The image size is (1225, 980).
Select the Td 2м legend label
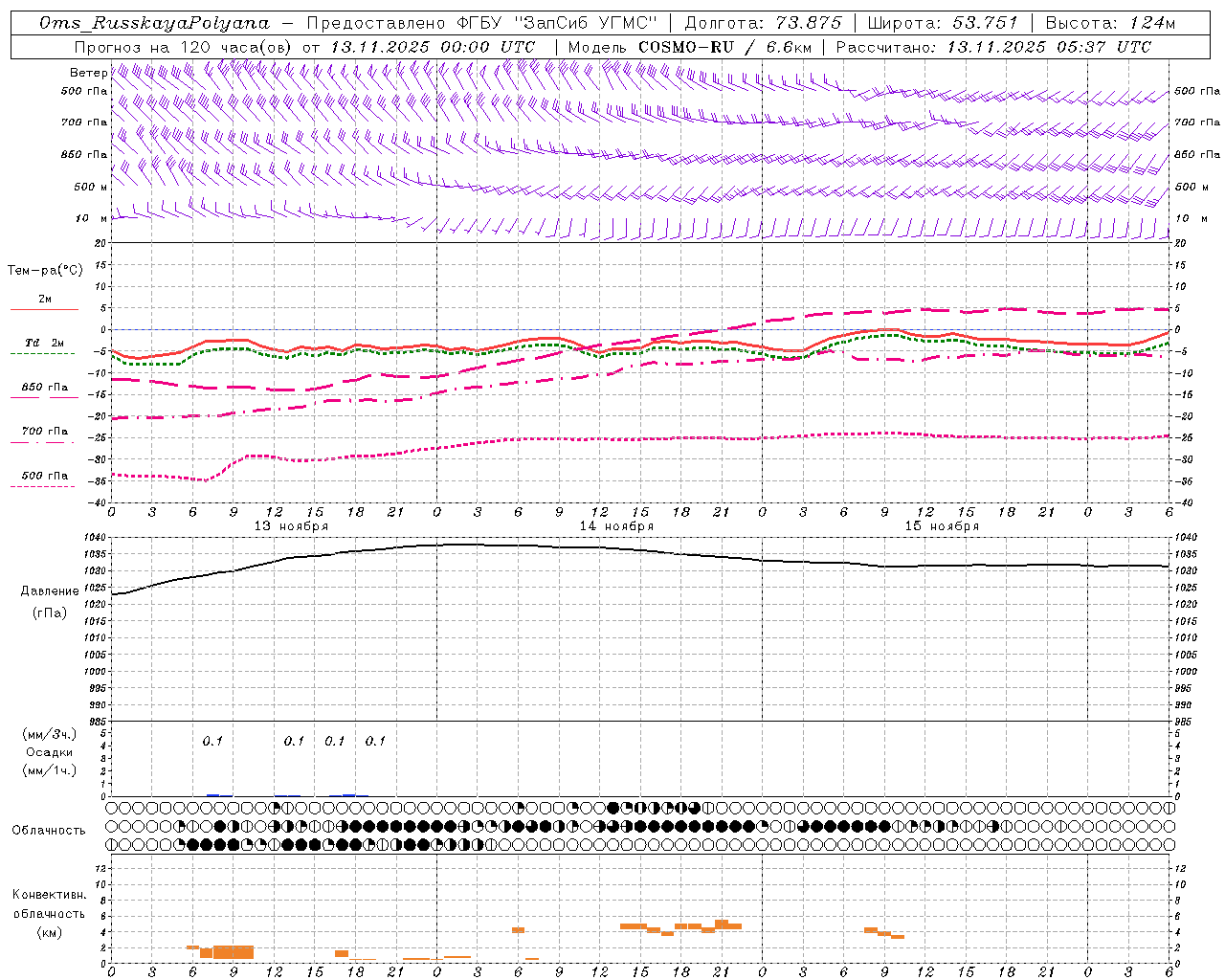click(x=44, y=343)
